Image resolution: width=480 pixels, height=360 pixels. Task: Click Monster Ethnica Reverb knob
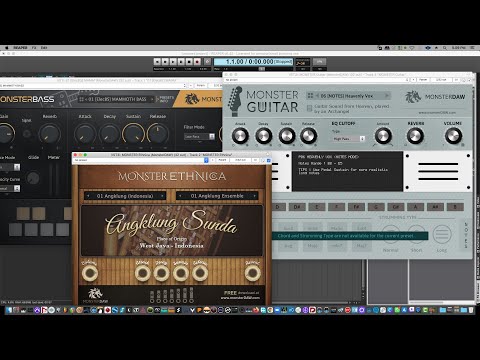point(252,273)
